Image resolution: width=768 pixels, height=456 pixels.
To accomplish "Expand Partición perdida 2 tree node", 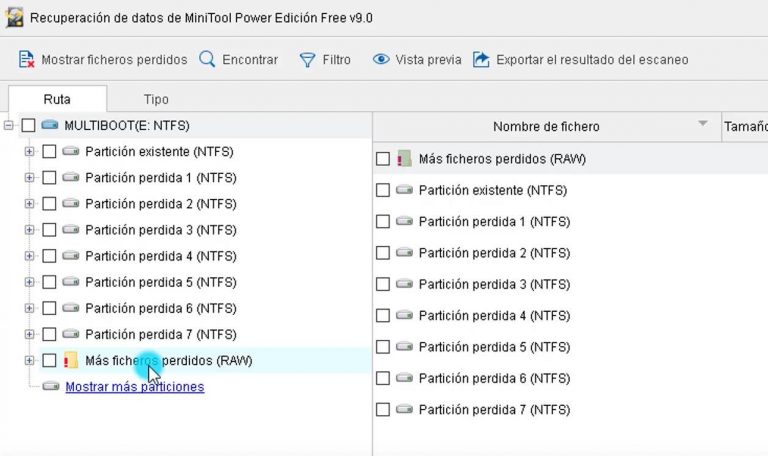I will [x=29, y=203].
